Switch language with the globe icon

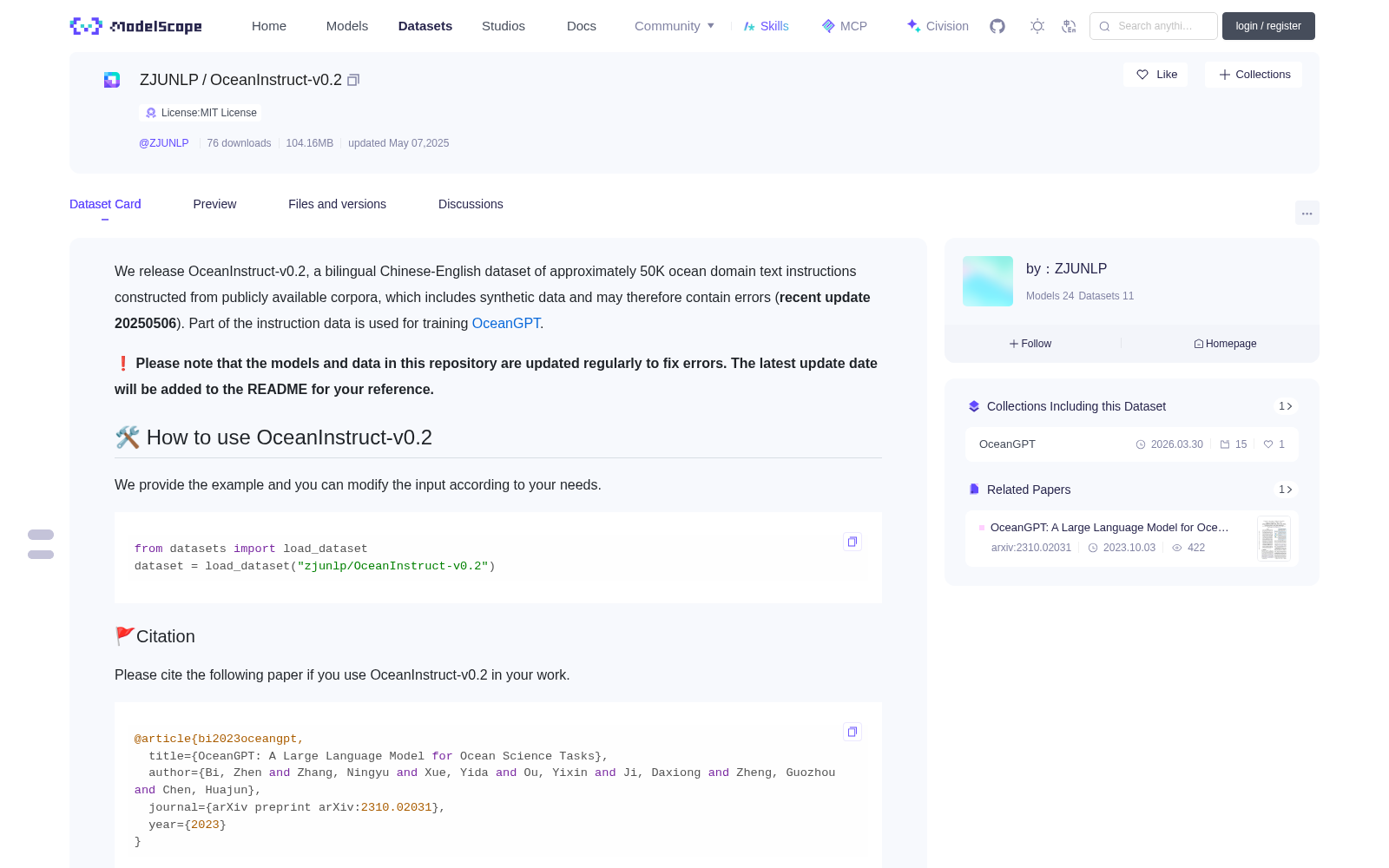pyautogui.click(x=1070, y=26)
